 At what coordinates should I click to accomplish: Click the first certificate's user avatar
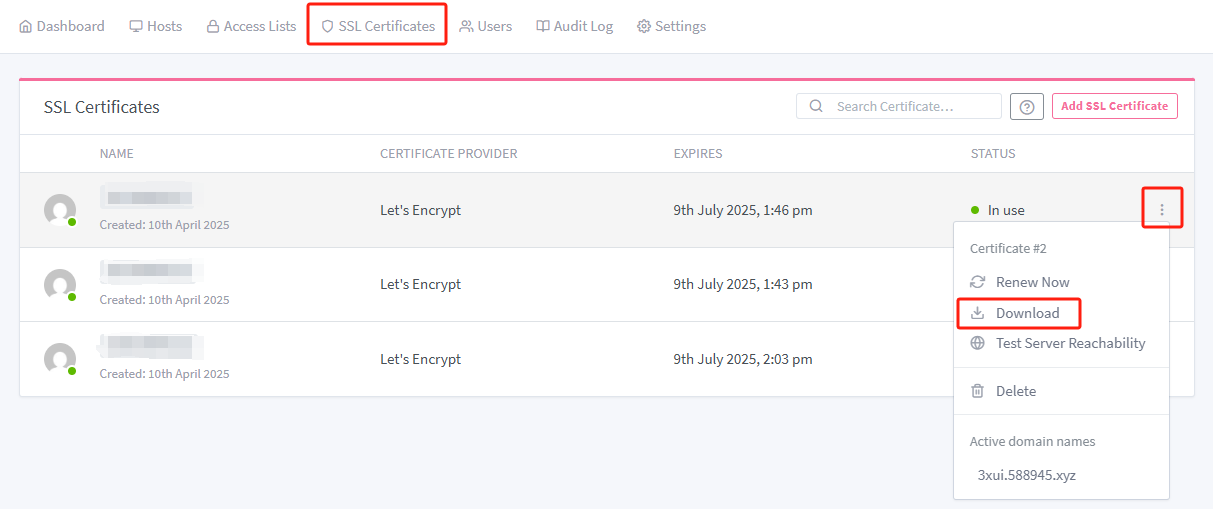pyautogui.click(x=60, y=210)
